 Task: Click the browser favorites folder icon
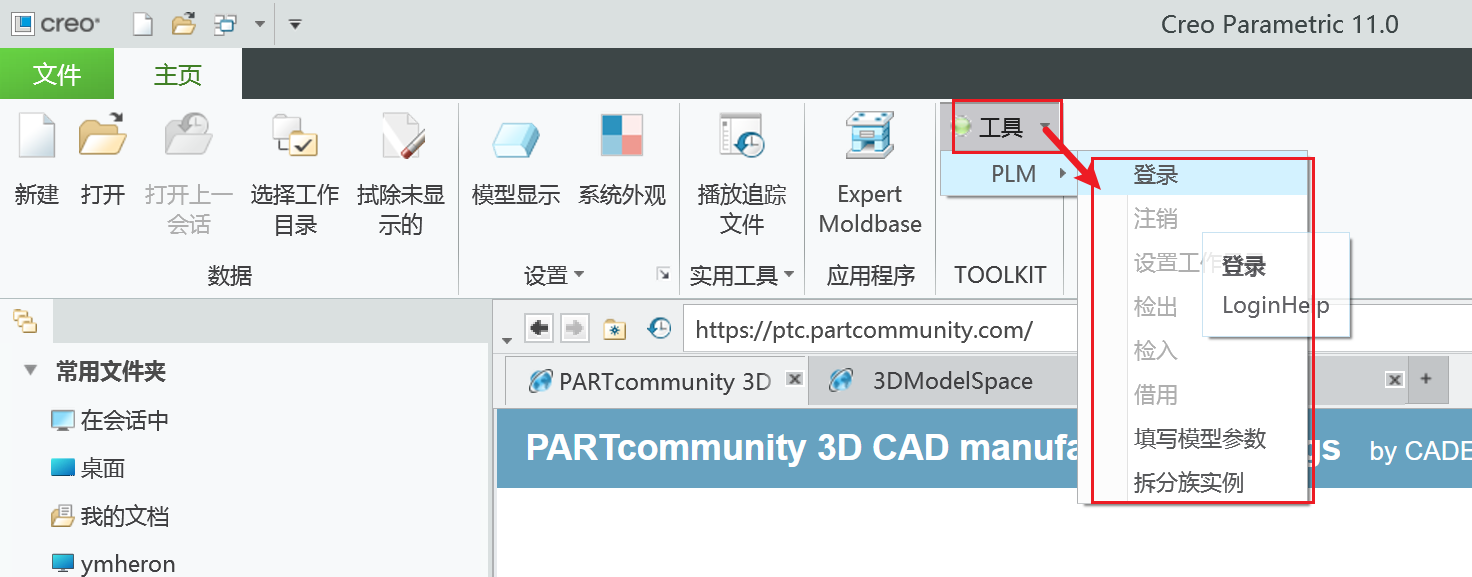click(614, 328)
